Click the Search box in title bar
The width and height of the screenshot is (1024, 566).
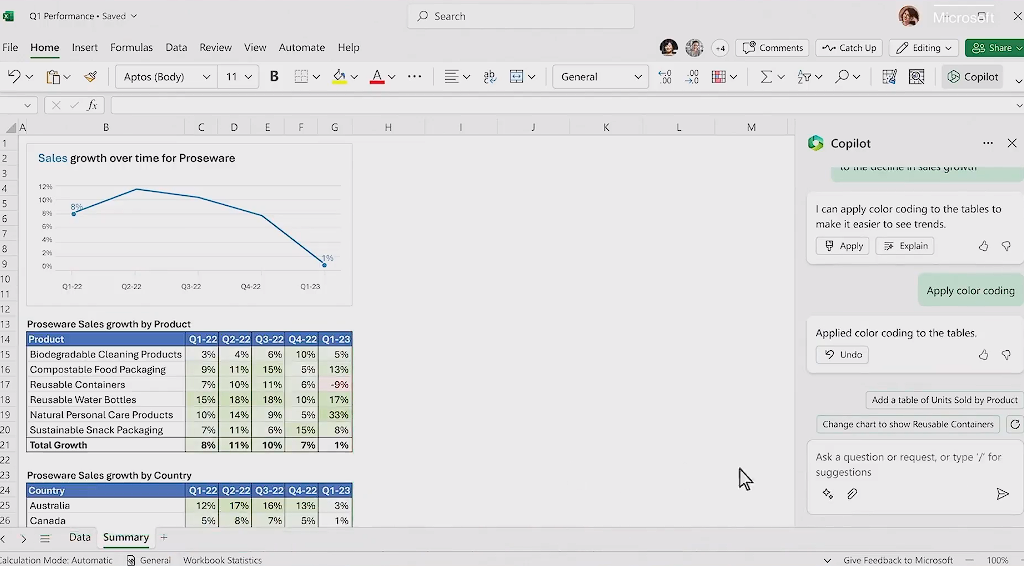click(520, 16)
